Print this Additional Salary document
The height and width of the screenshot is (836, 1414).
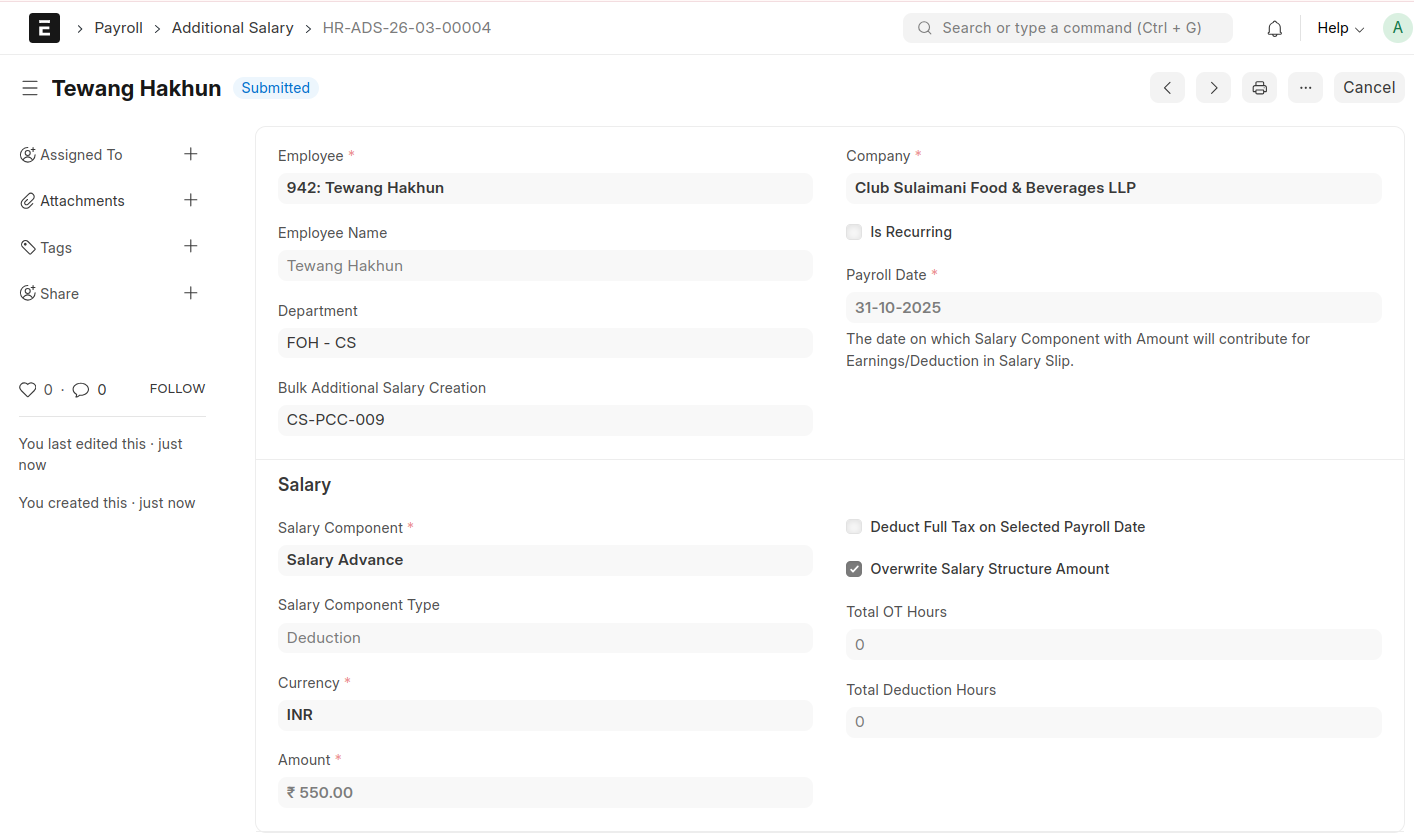(x=1259, y=88)
